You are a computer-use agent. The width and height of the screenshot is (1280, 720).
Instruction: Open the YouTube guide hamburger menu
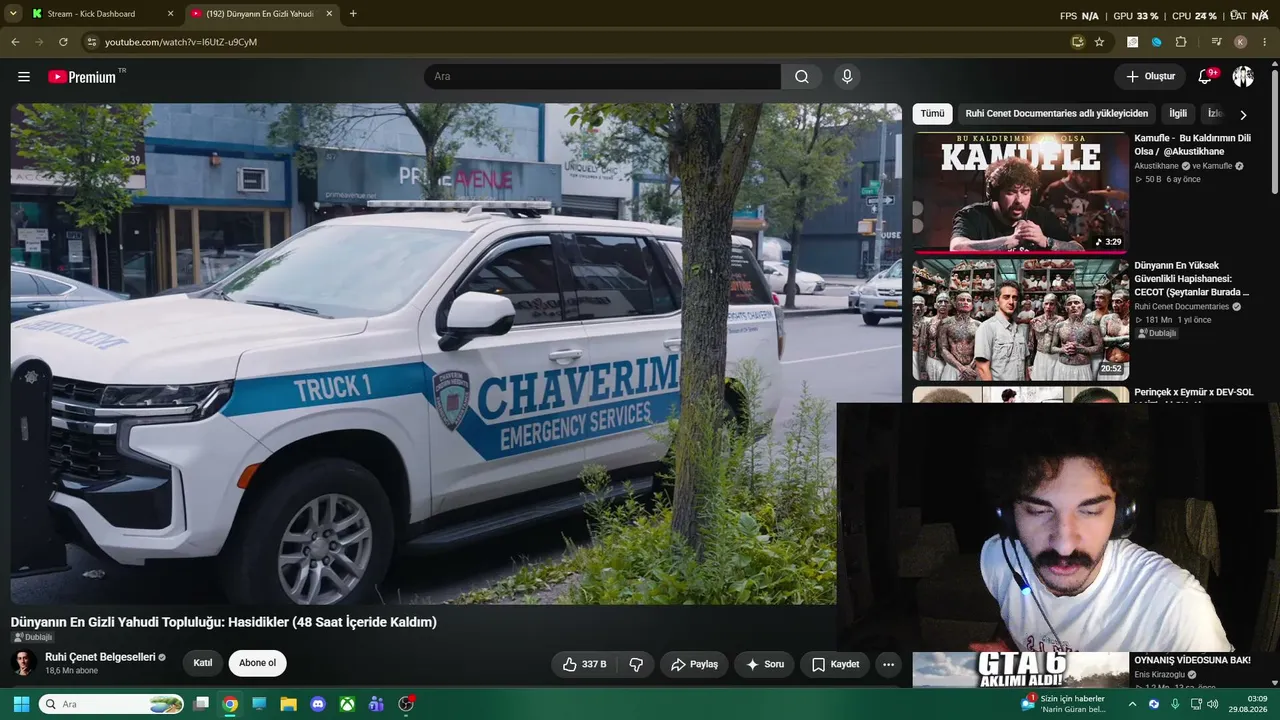[x=24, y=77]
